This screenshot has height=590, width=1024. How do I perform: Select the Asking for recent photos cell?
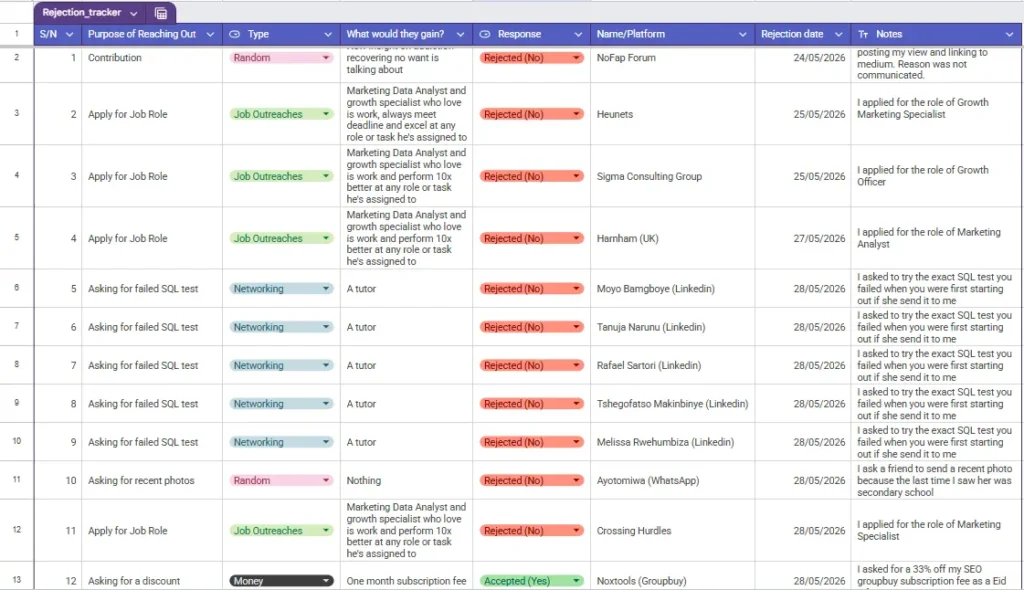[x=152, y=480]
